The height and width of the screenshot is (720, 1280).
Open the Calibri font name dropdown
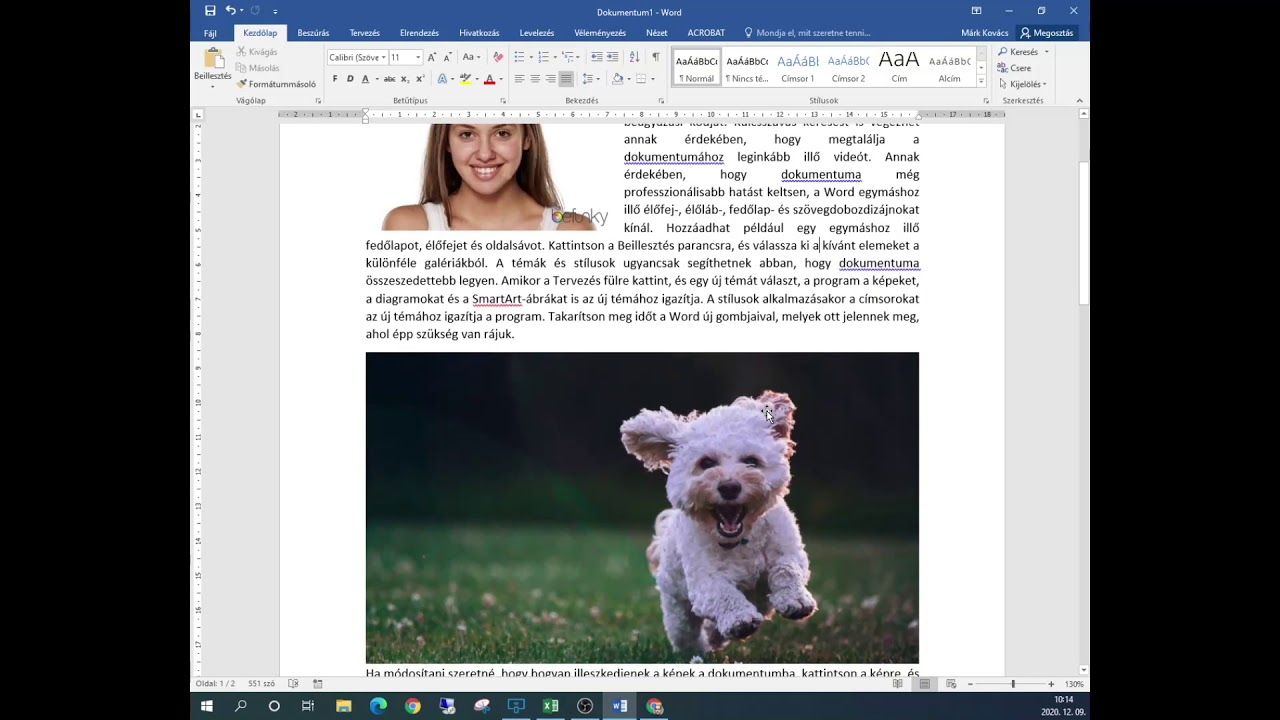tap(358, 57)
